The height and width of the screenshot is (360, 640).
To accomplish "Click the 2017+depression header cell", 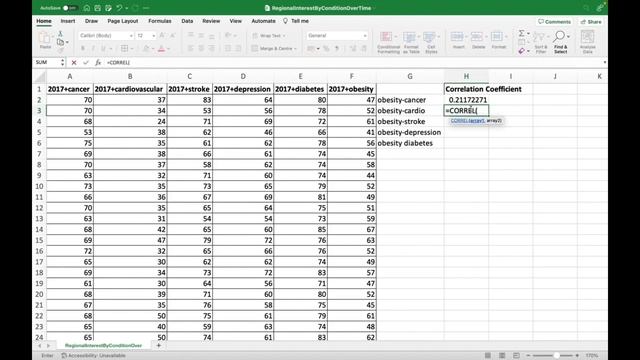I will (243, 89).
